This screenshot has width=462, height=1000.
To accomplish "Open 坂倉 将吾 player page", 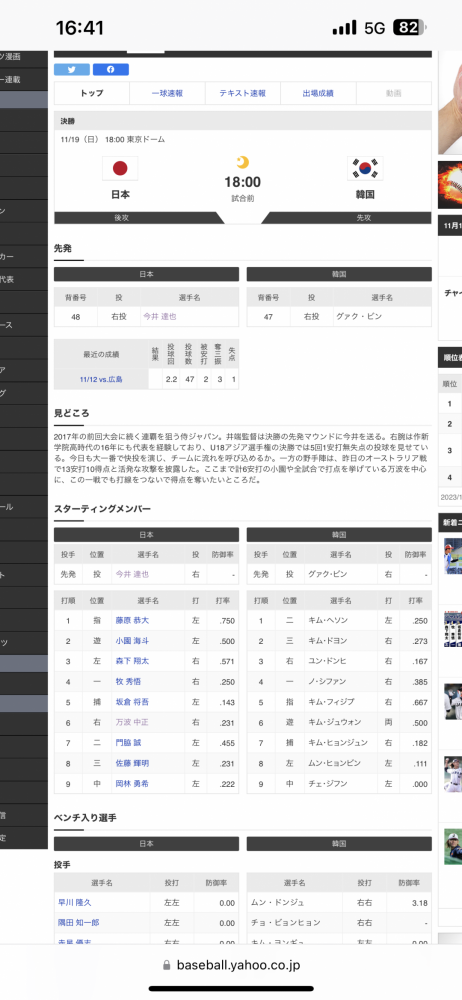I will tap(132, 702).
